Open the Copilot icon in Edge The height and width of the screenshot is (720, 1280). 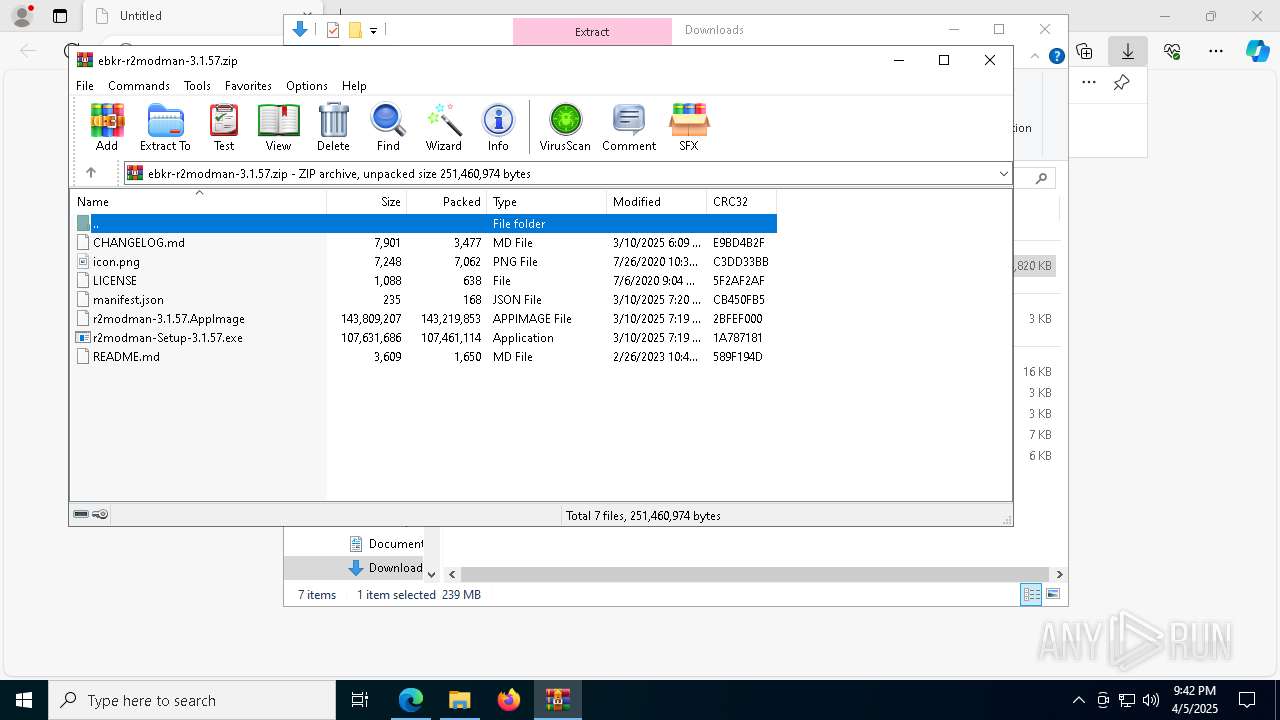(x=1258, y=51)
